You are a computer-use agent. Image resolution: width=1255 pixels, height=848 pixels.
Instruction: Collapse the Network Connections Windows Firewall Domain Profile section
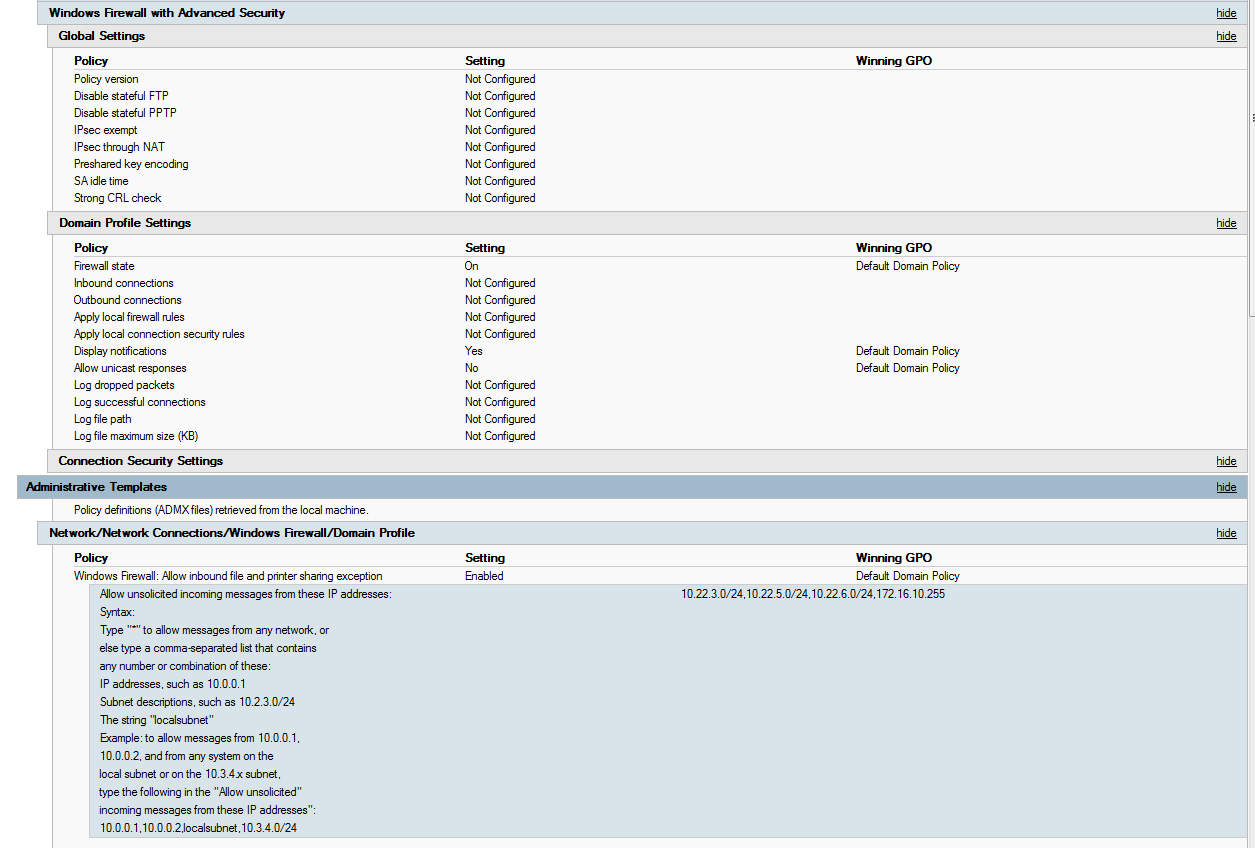point(1226,532)
